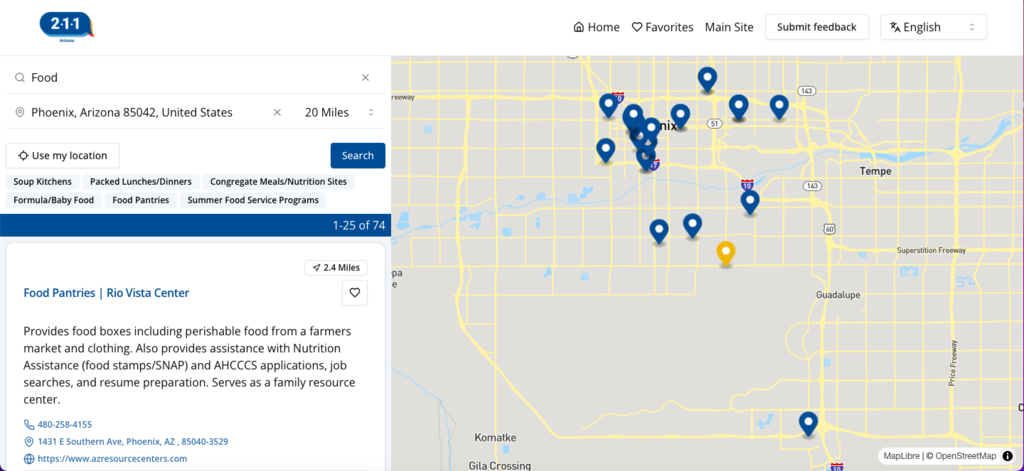Screen dimensions: 1024x471
Task: Open the English language selector
Action: click(933, 27)
